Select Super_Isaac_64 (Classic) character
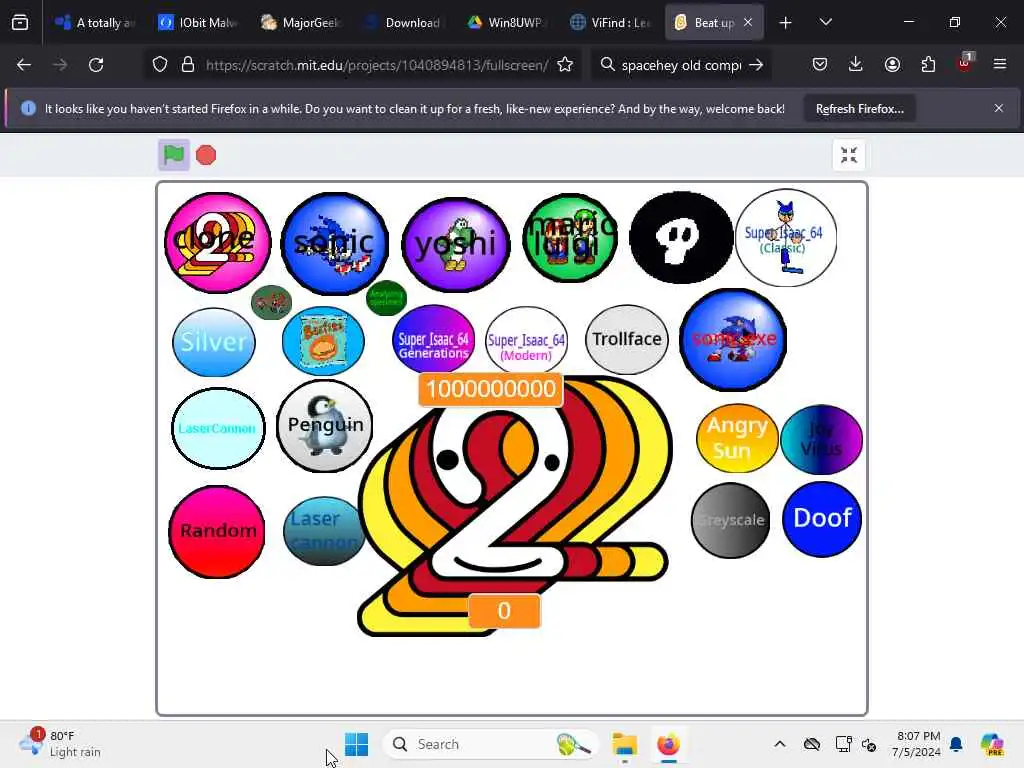 [786, 238]
